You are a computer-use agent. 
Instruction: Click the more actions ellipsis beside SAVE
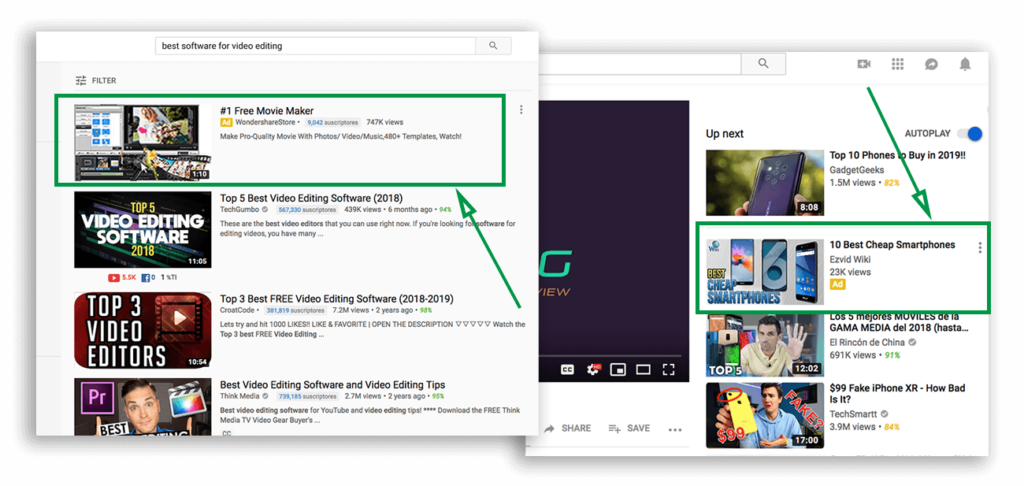[675, 429]
